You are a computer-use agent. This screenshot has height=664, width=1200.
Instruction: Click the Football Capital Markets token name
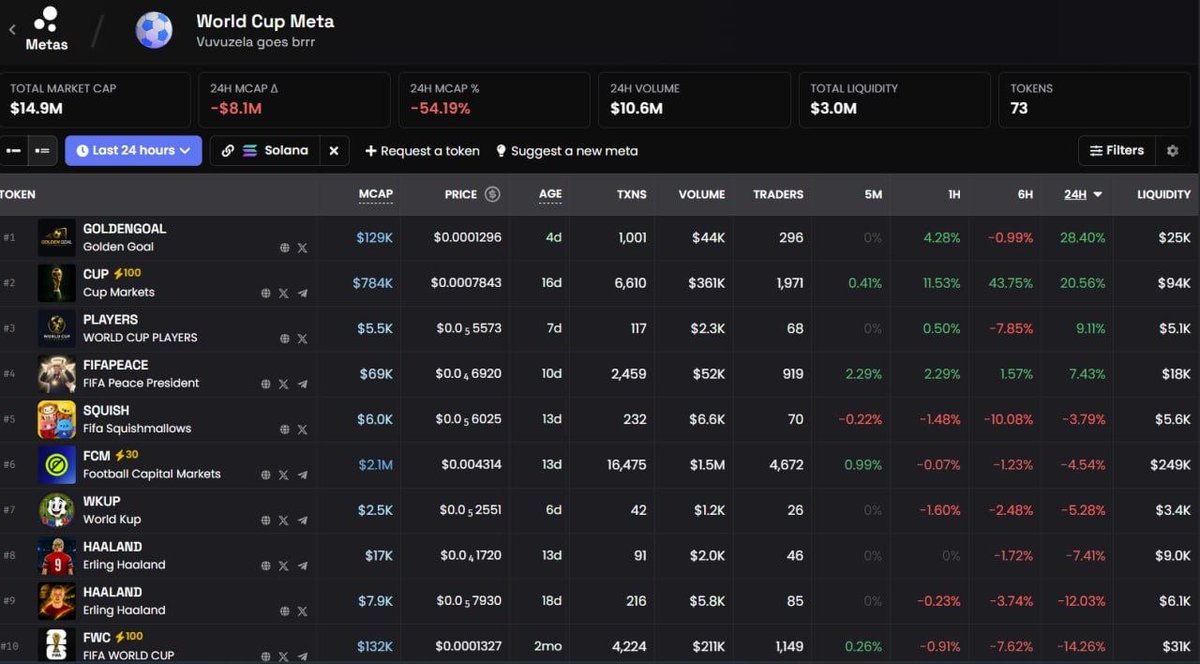152,474
